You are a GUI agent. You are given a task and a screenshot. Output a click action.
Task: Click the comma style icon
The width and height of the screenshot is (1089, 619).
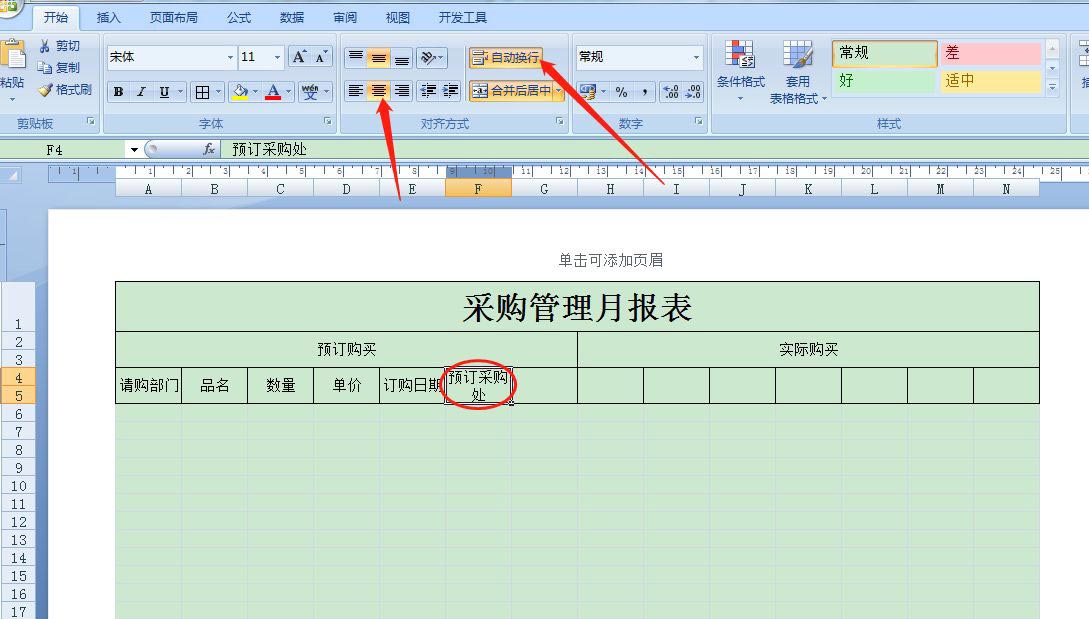645,92
